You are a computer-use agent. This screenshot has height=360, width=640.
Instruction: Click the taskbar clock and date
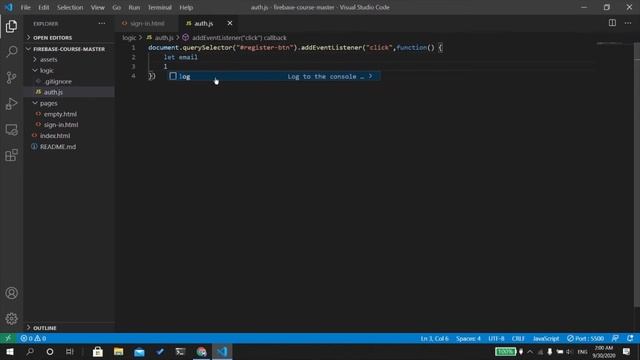(604, 352)
